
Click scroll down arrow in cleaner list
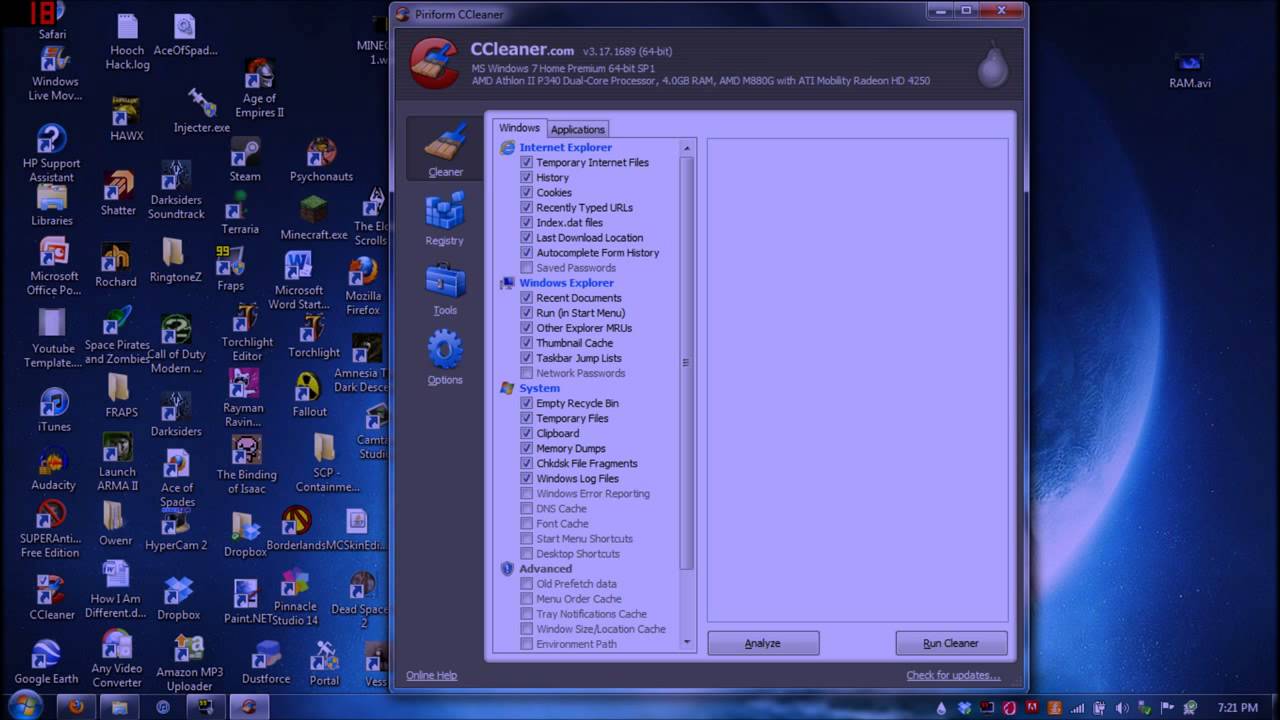(x=686, y=642)
